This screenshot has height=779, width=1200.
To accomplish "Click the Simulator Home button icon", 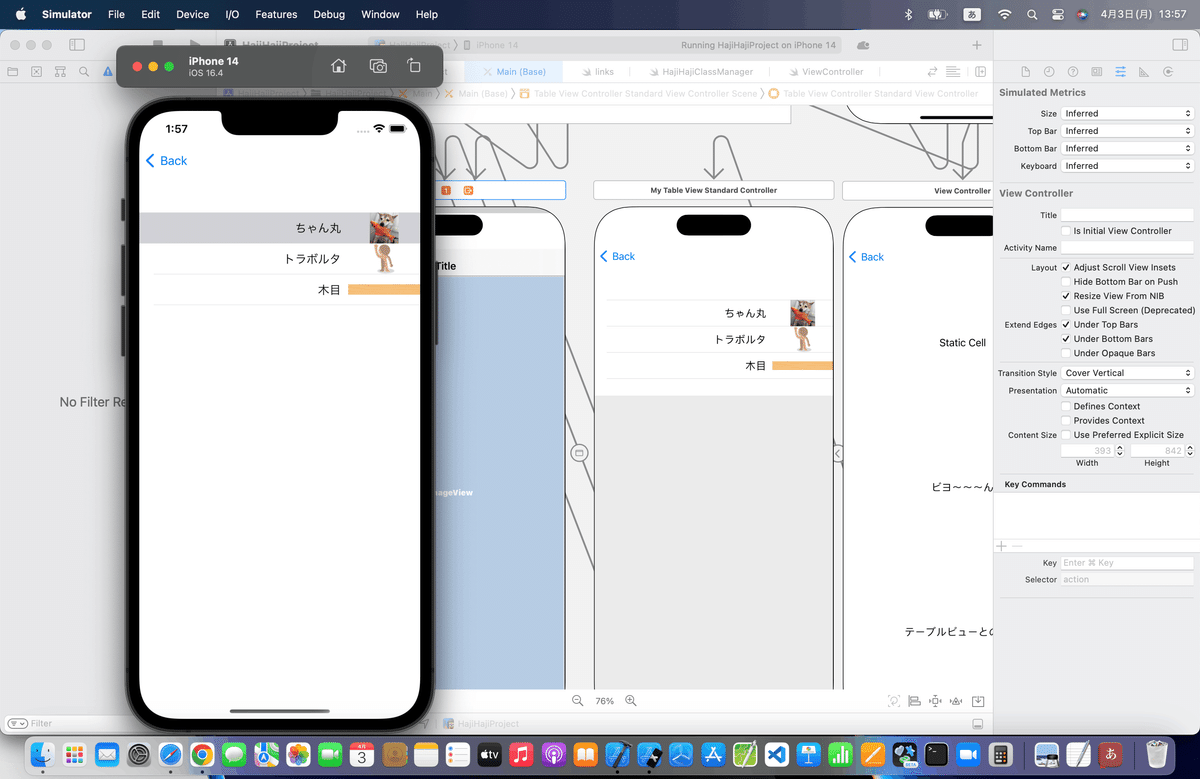I will (339, 66).
